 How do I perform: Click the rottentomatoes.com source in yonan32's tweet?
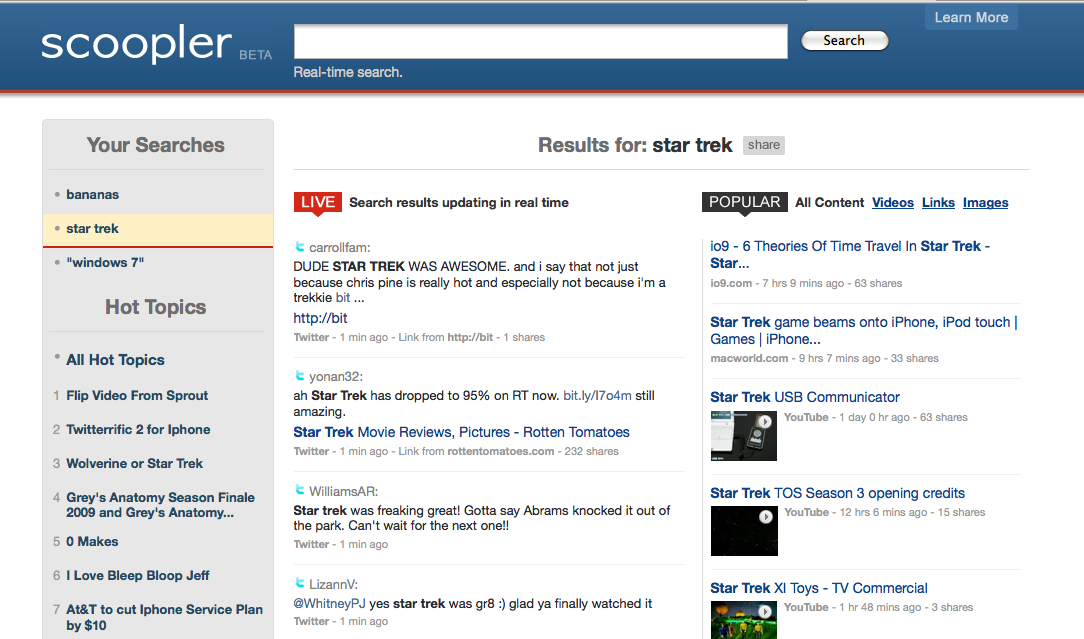tap(501, 451)
